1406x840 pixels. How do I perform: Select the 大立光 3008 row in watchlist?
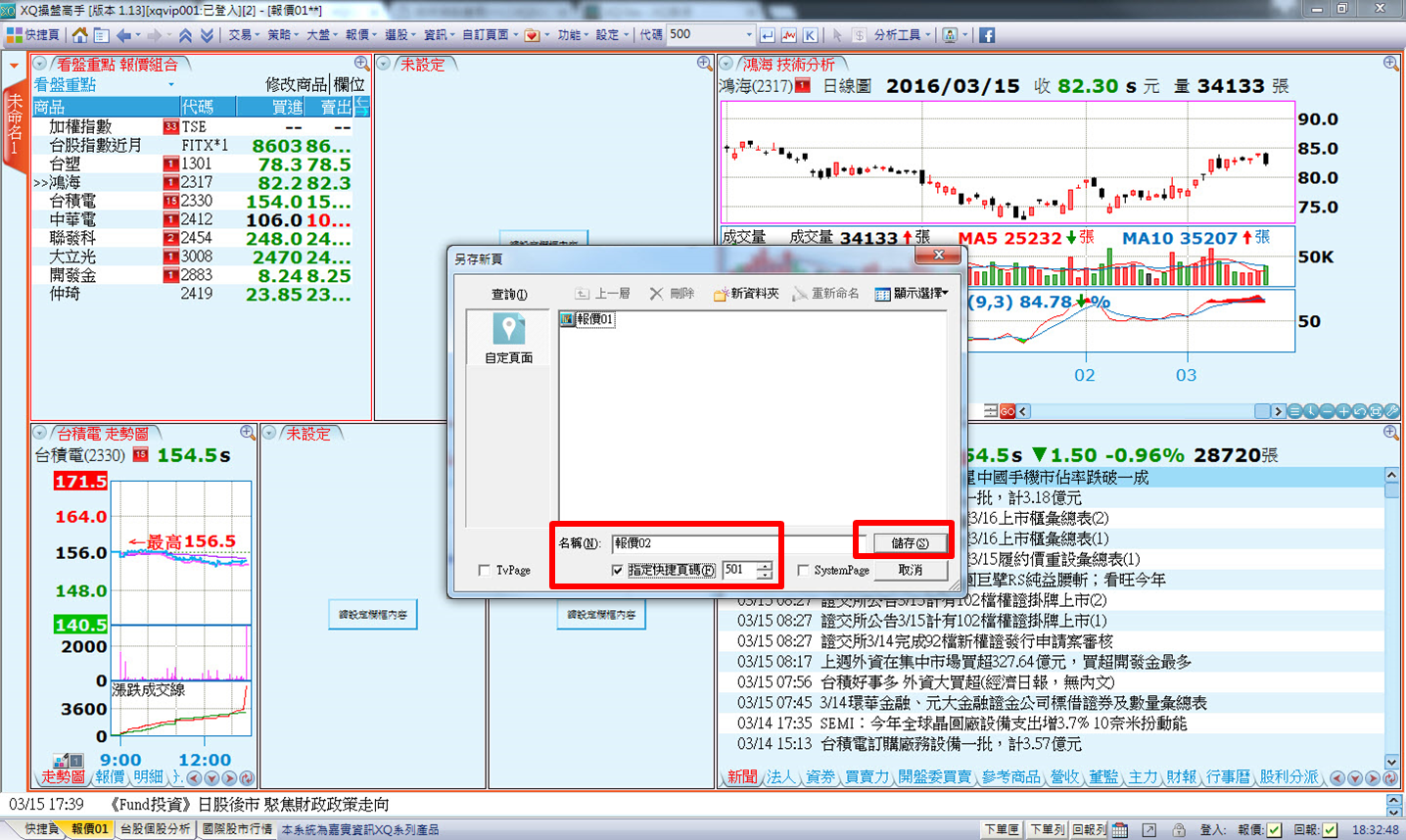coord(194,257)
